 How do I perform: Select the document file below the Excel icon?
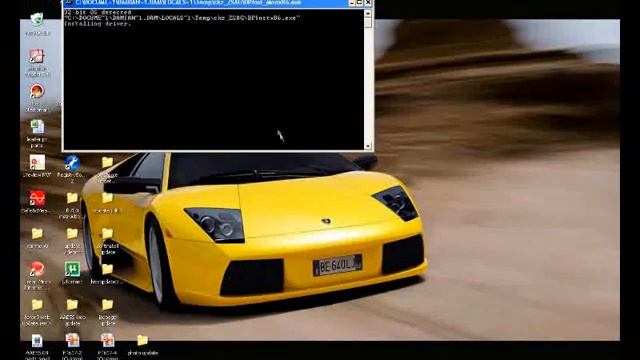coord(37,162)
